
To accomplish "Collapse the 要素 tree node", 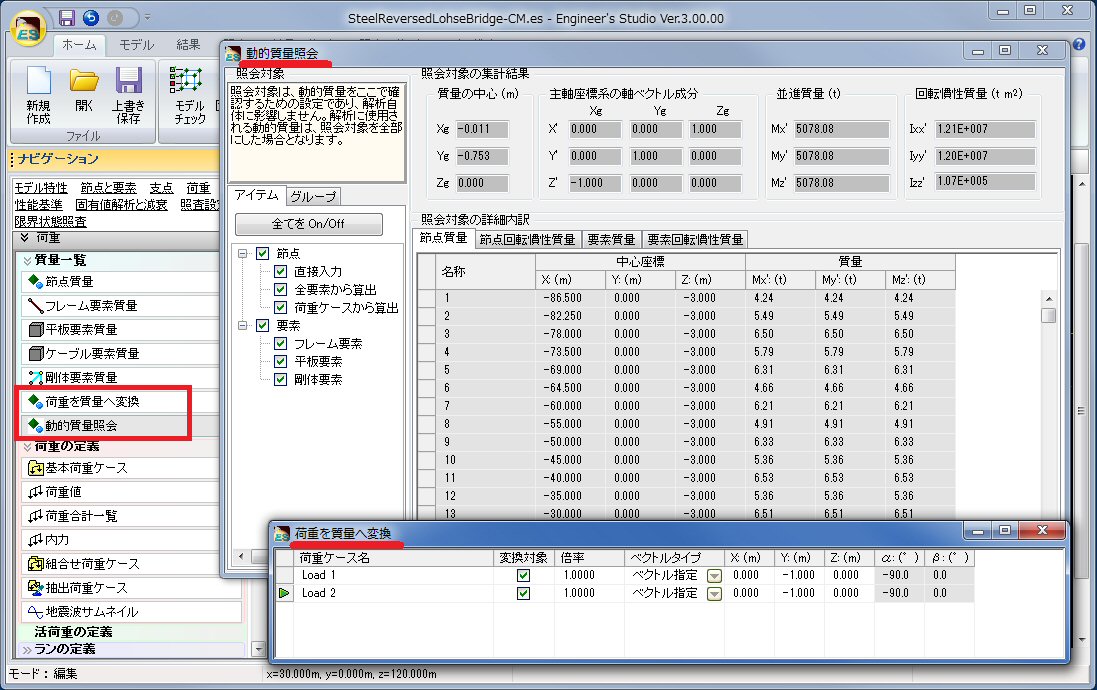I will tap(243, 325).
